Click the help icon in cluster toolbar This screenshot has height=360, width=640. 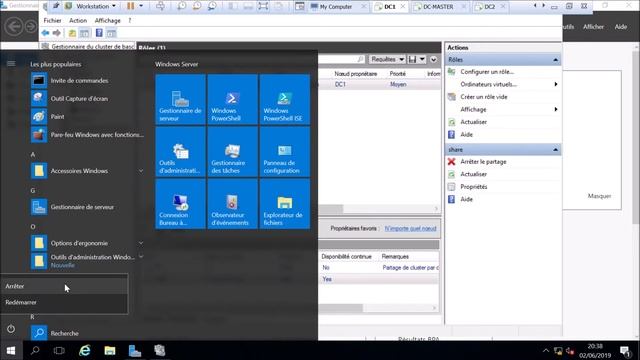99,33
